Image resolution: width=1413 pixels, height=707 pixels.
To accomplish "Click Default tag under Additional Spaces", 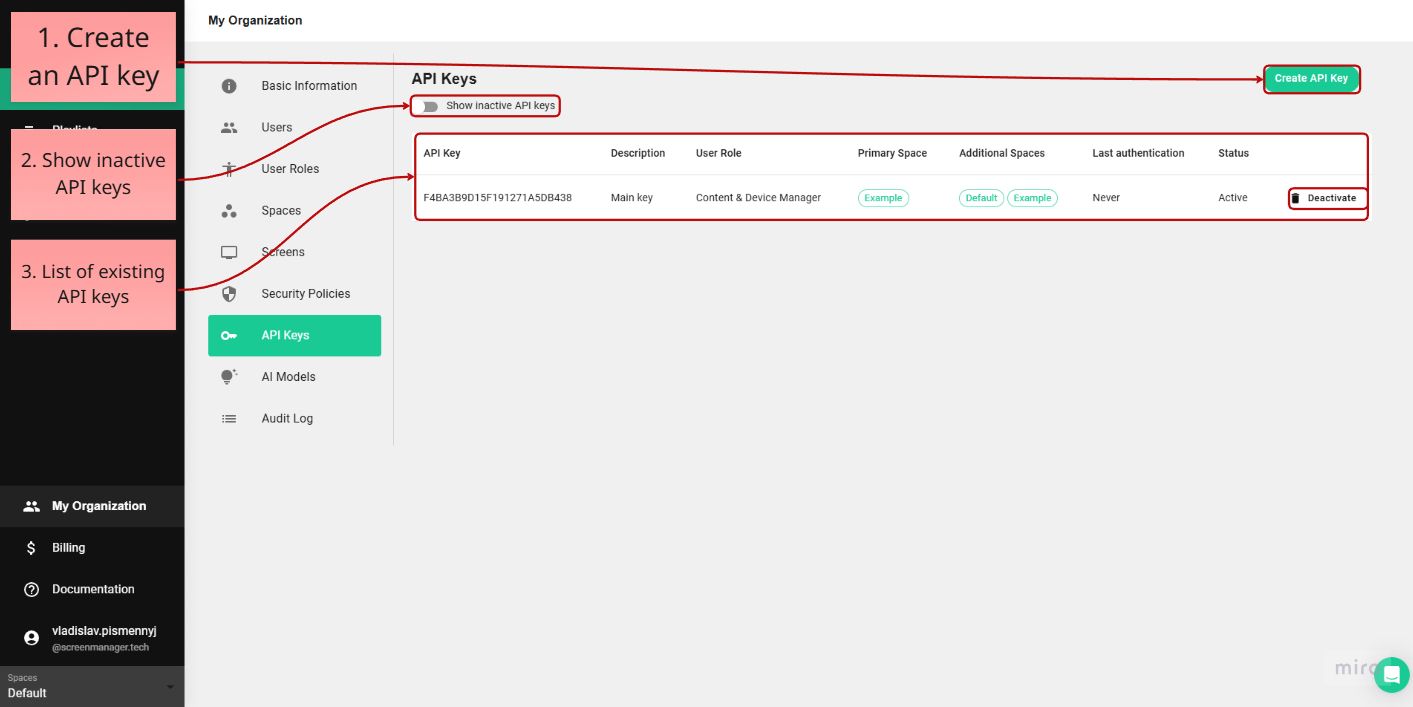I will tap(981, 198).
